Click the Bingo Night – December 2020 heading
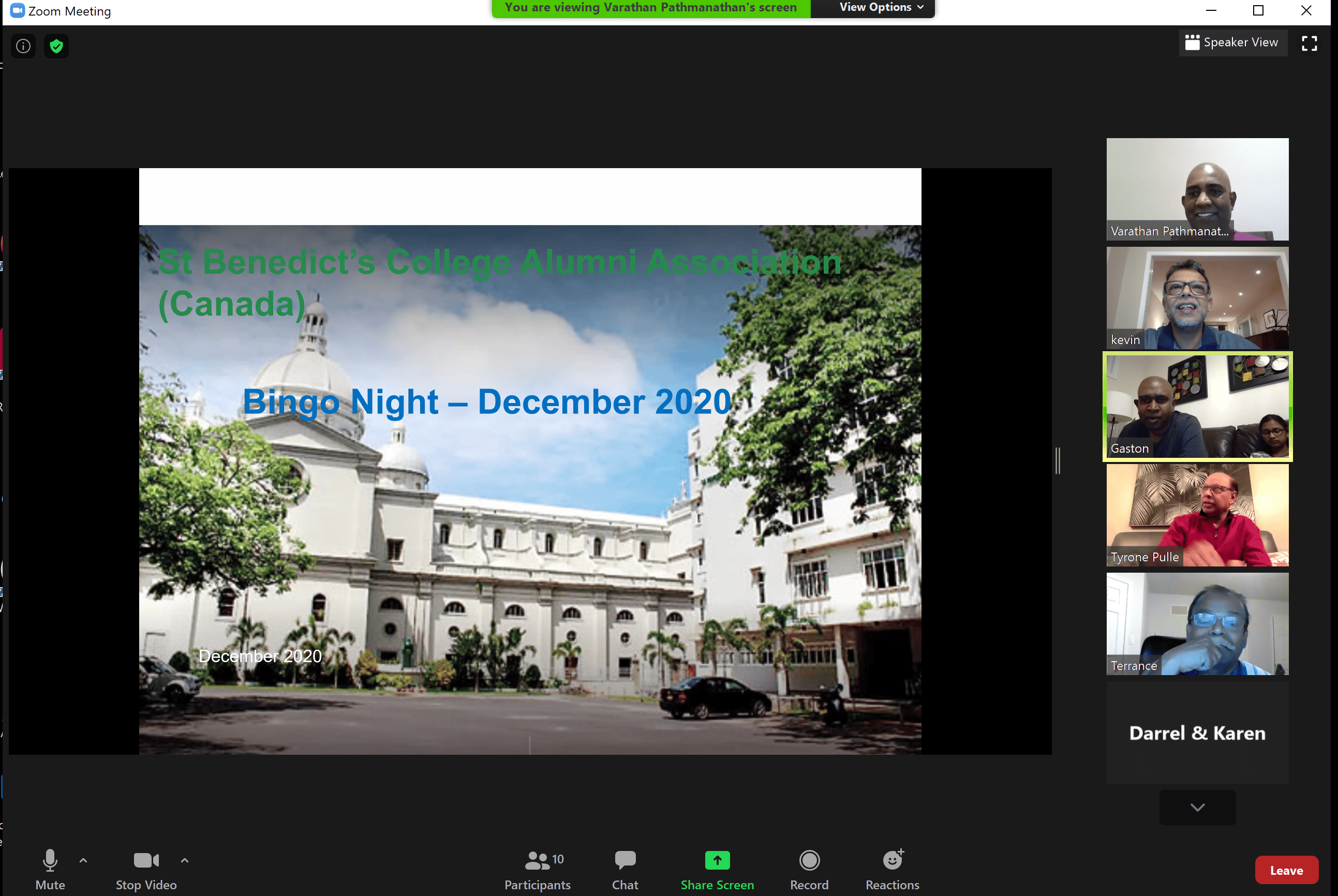 coord(487,402)
